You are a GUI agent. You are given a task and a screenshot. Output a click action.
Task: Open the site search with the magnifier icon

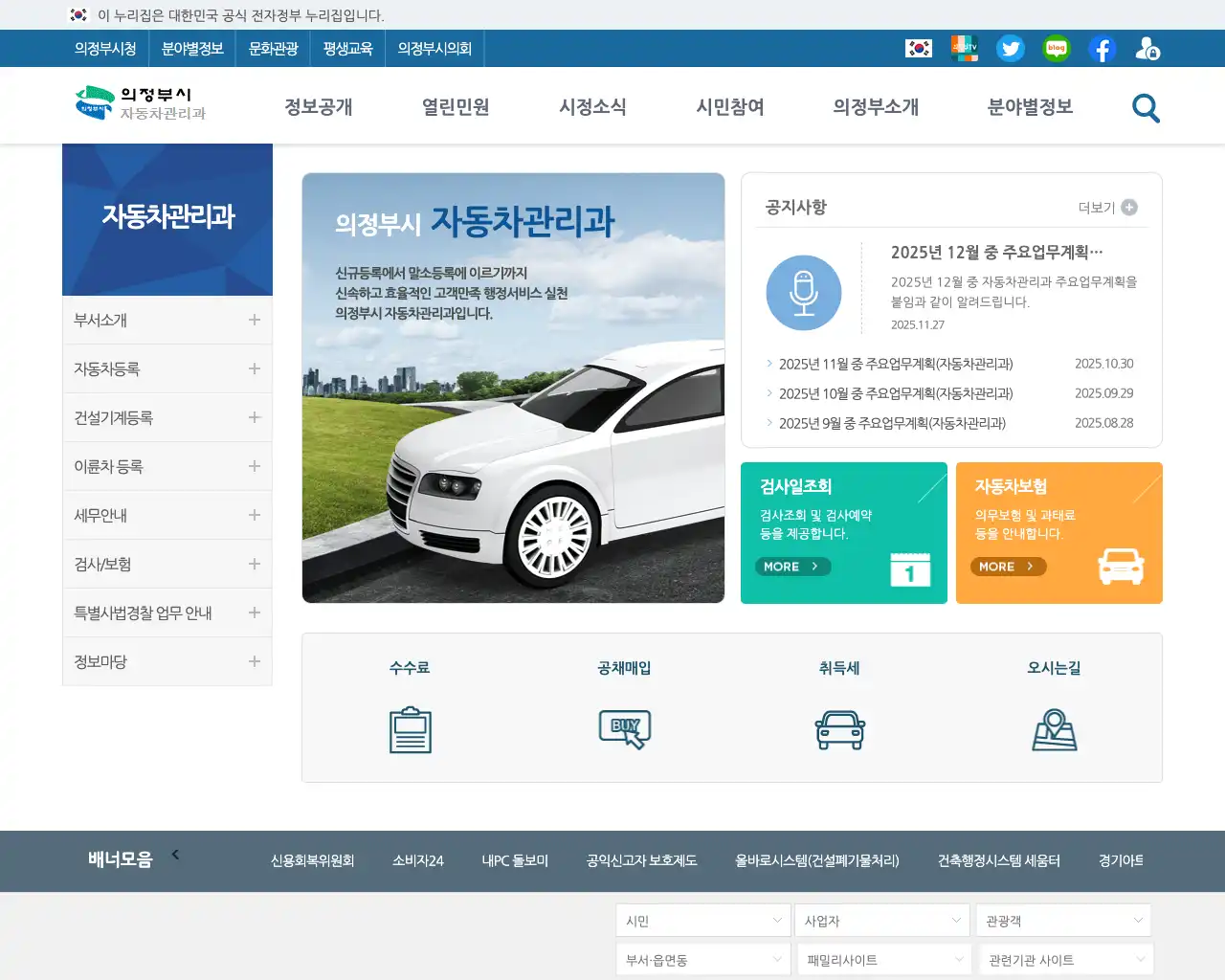click(x=1145, y=108)
